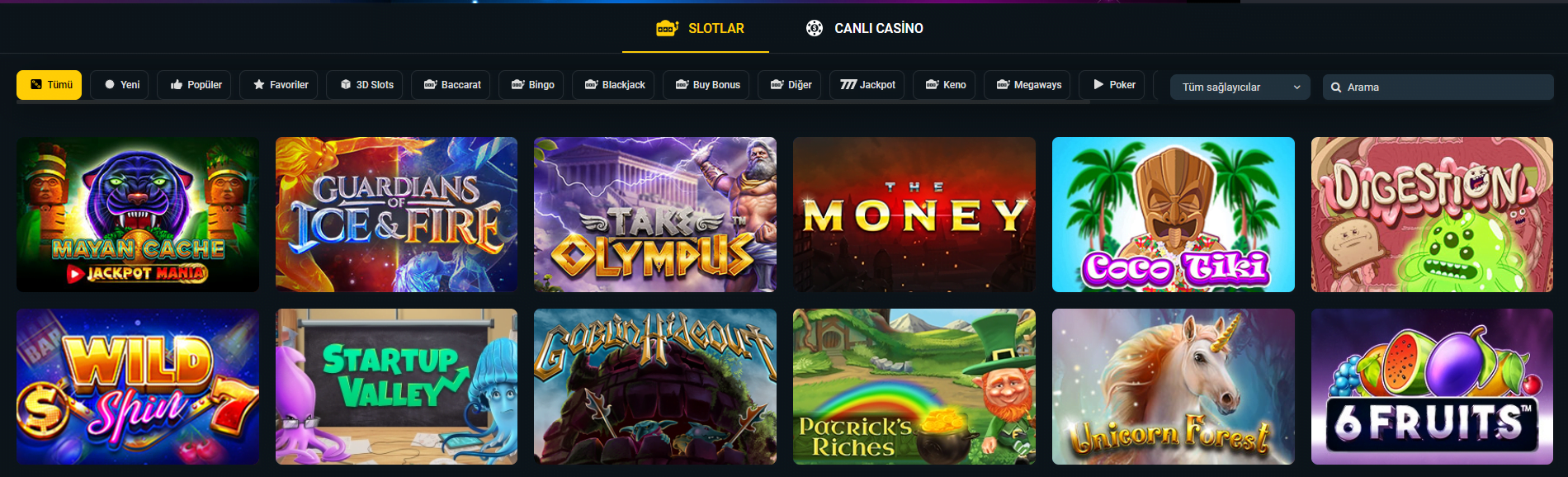Filter games by Megaways category
Viewport: 1568px width, 477px height.
[1028, 84]
